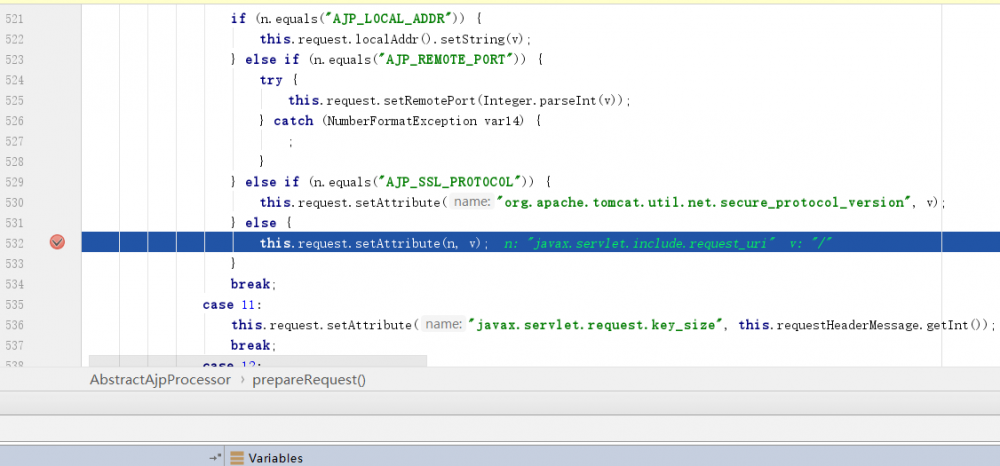Move the horizontal scrollbar under the code
Screen dimensions: 1000x466
(258, 361)
